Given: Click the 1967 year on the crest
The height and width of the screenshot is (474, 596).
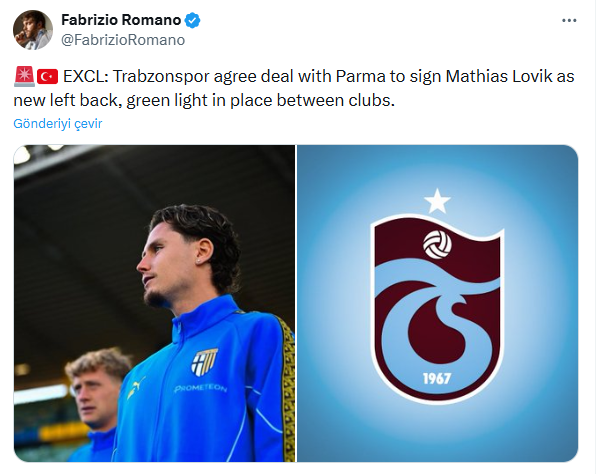Looking at the screenshot, I should [x=437, y=379].
